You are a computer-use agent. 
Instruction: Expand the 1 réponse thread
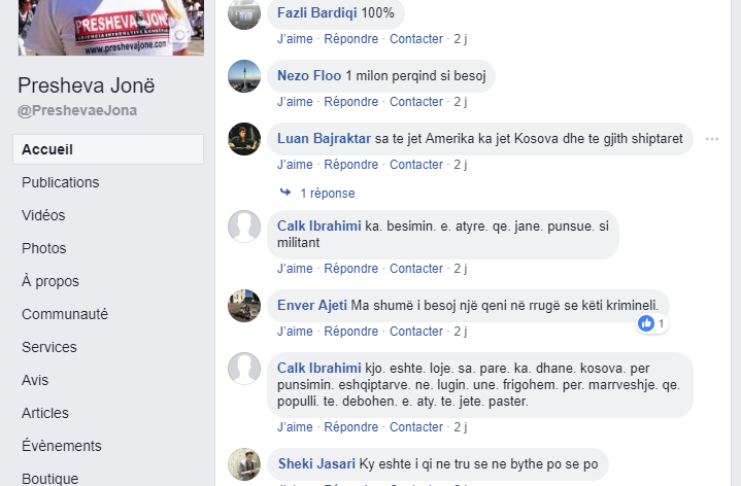tap(327, 193)
